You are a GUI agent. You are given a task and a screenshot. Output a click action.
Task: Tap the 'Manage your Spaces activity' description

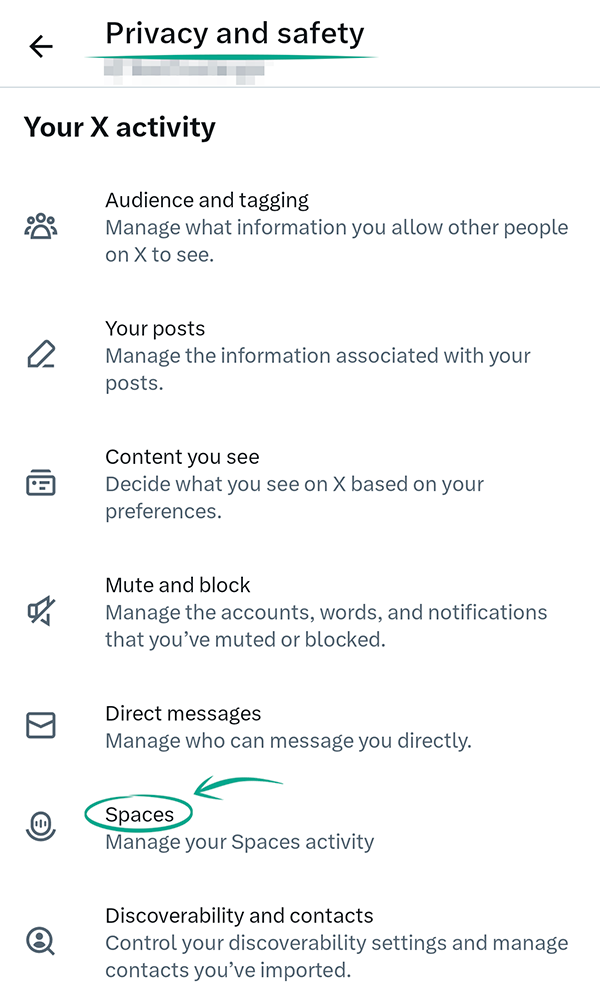(x=240, y=842)
